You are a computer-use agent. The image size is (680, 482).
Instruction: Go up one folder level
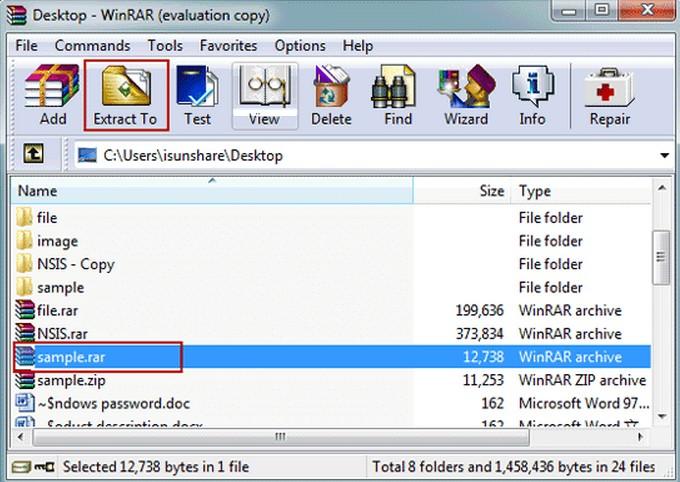pos(34,155)
